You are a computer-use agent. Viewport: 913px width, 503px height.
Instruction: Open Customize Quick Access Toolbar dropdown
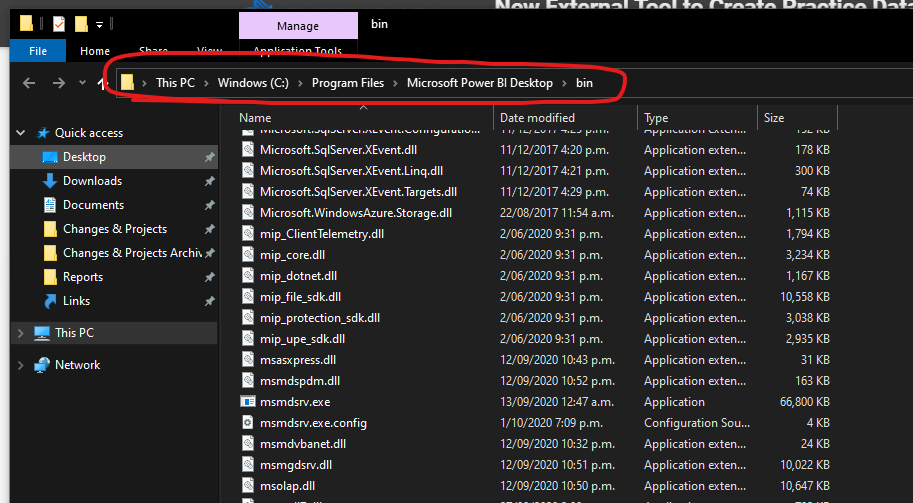tap(100, 24)
